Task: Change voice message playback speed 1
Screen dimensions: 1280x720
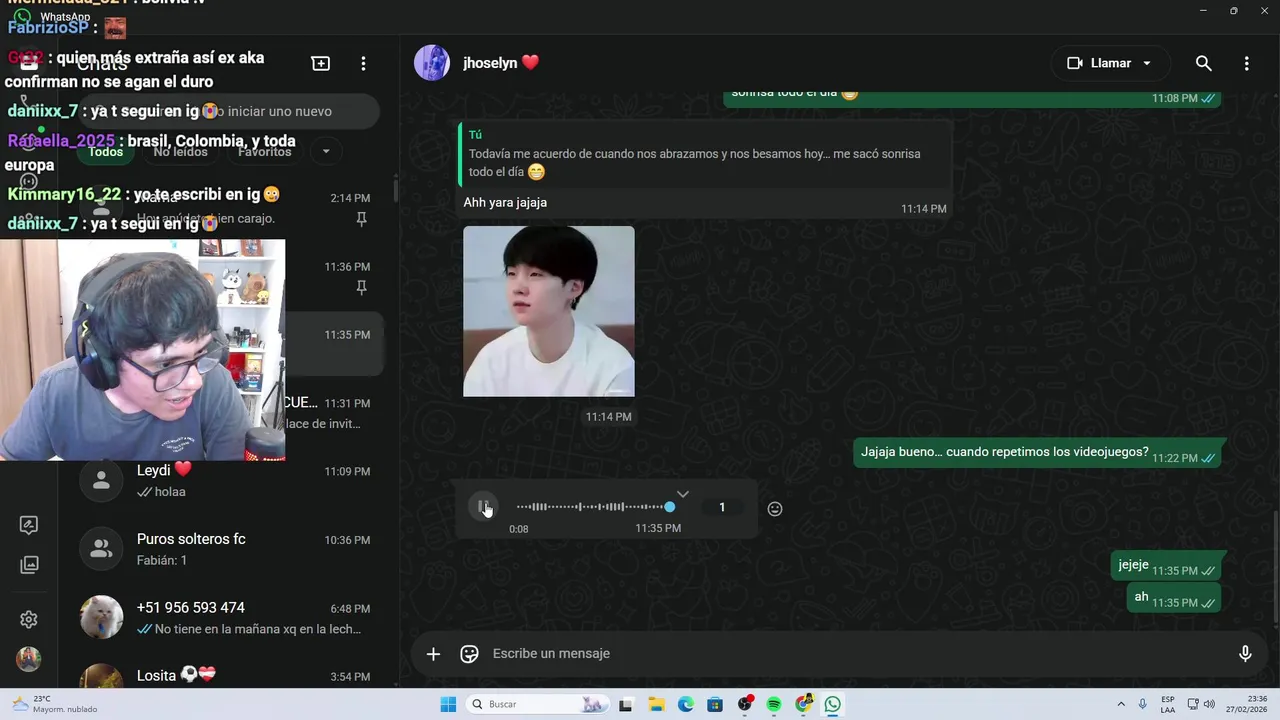Action: tap(722, 507)
